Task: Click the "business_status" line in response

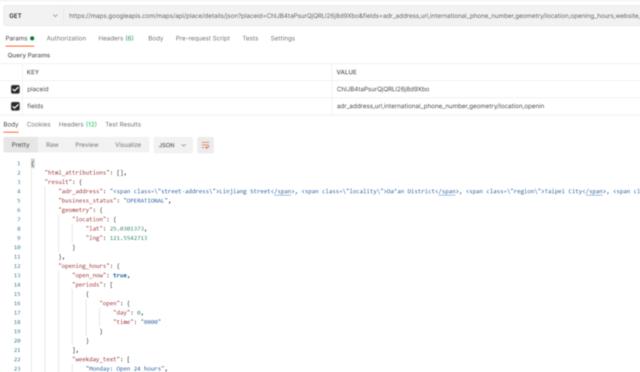Action: point(115,201)
